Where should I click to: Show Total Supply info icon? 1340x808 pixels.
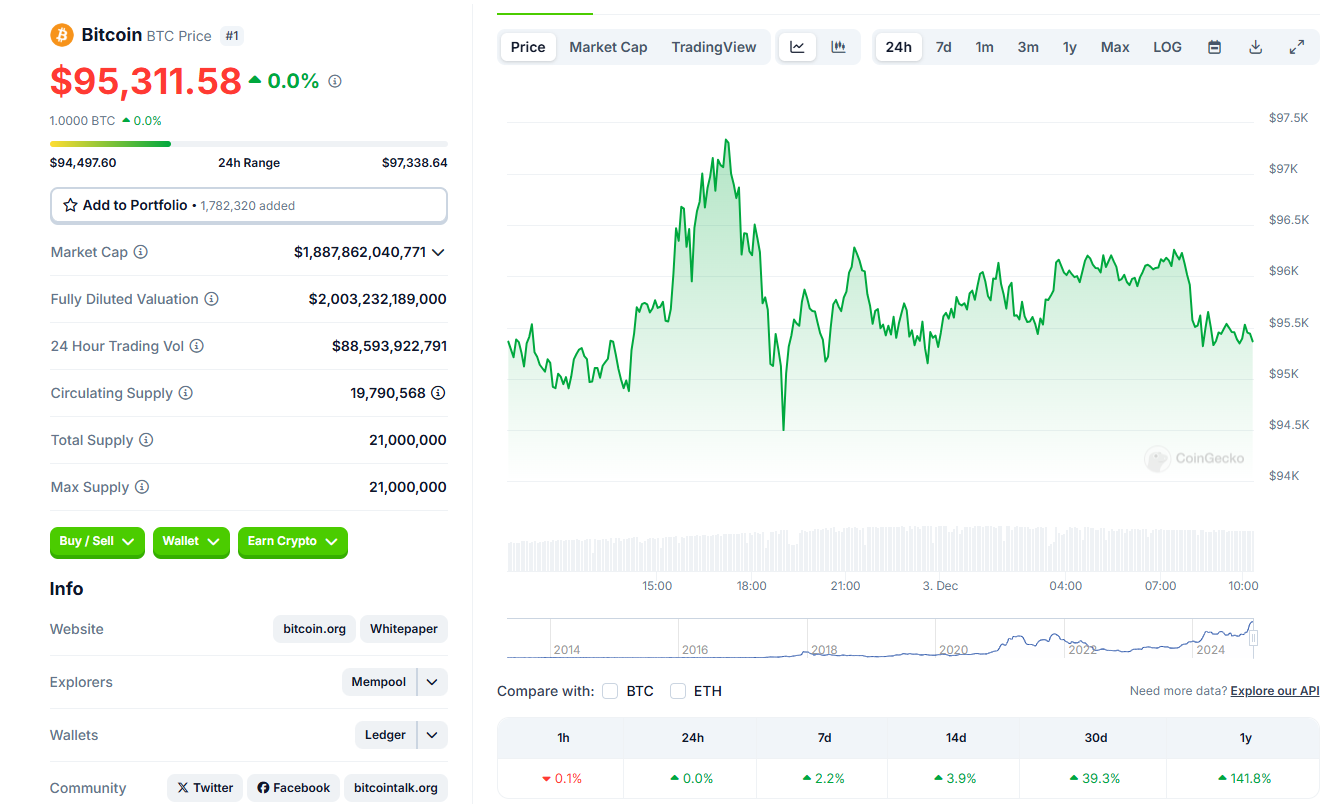tap(146, 440)
